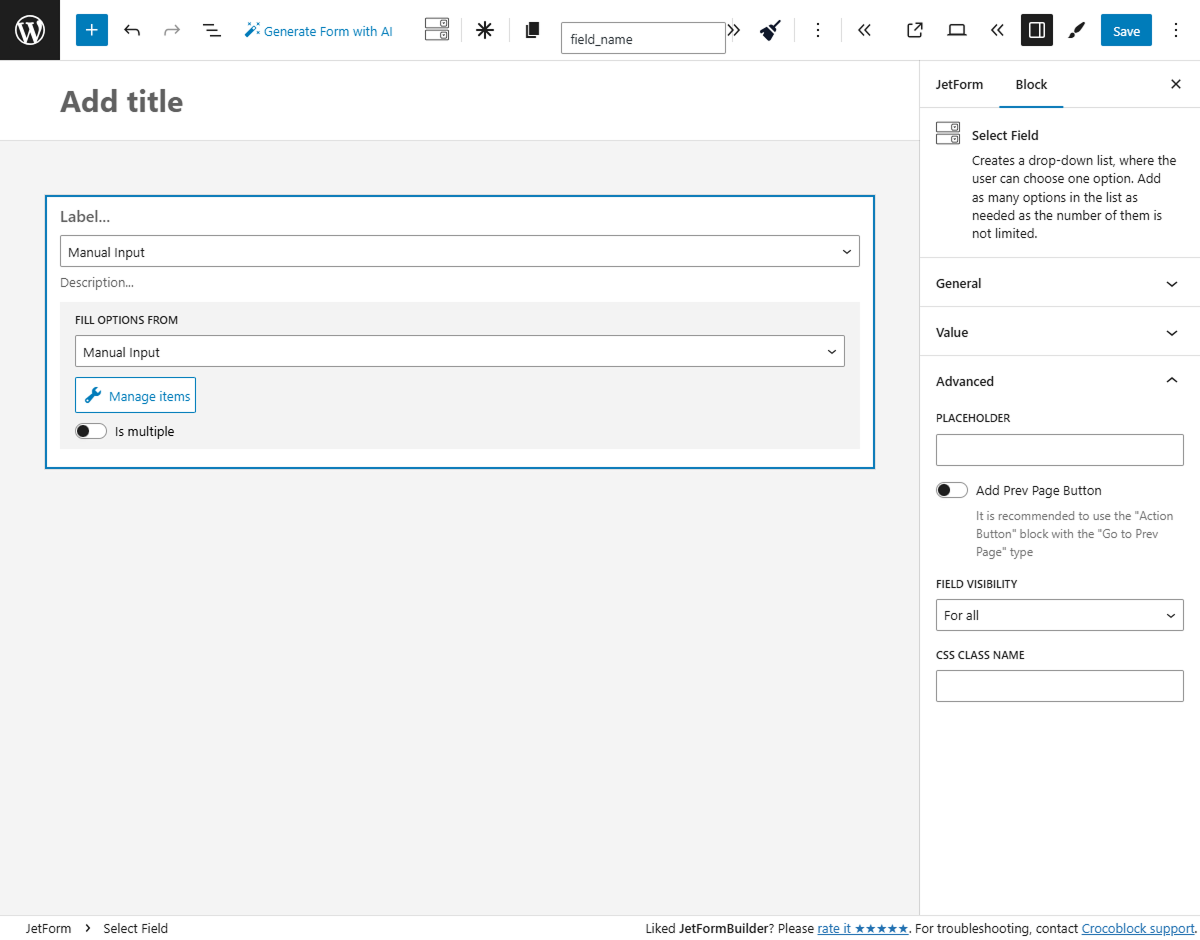Switch to the JetForm tab
This screenshot has width=1200, height=940.
[959, 84]
